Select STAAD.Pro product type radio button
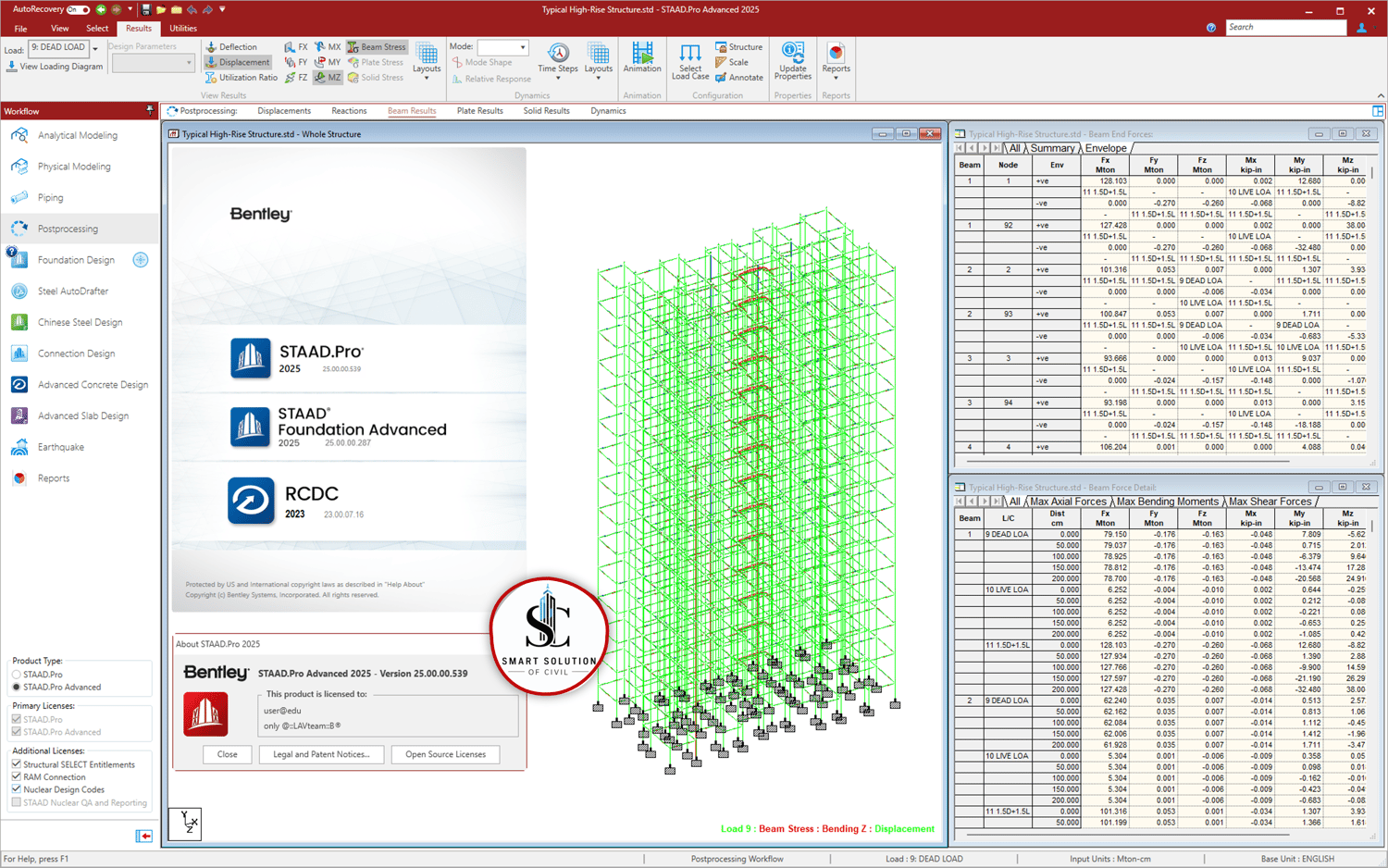 [17, 675]
